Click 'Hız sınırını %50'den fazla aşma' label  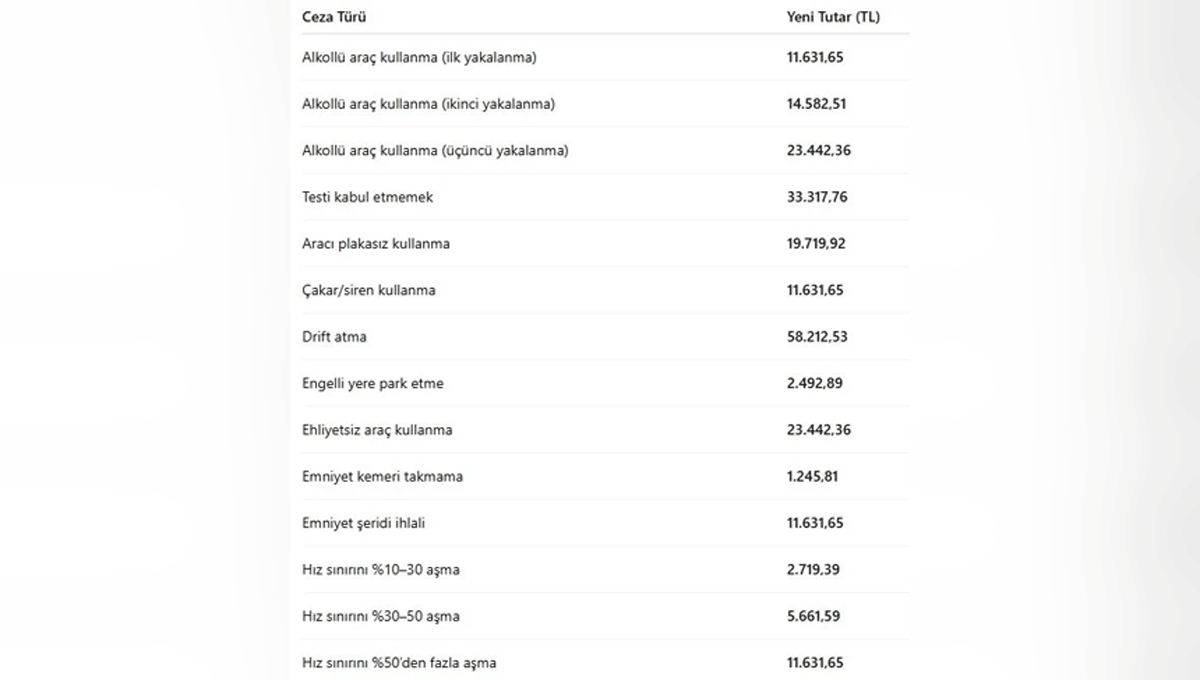pyautogui.click(x=399, y=663)
